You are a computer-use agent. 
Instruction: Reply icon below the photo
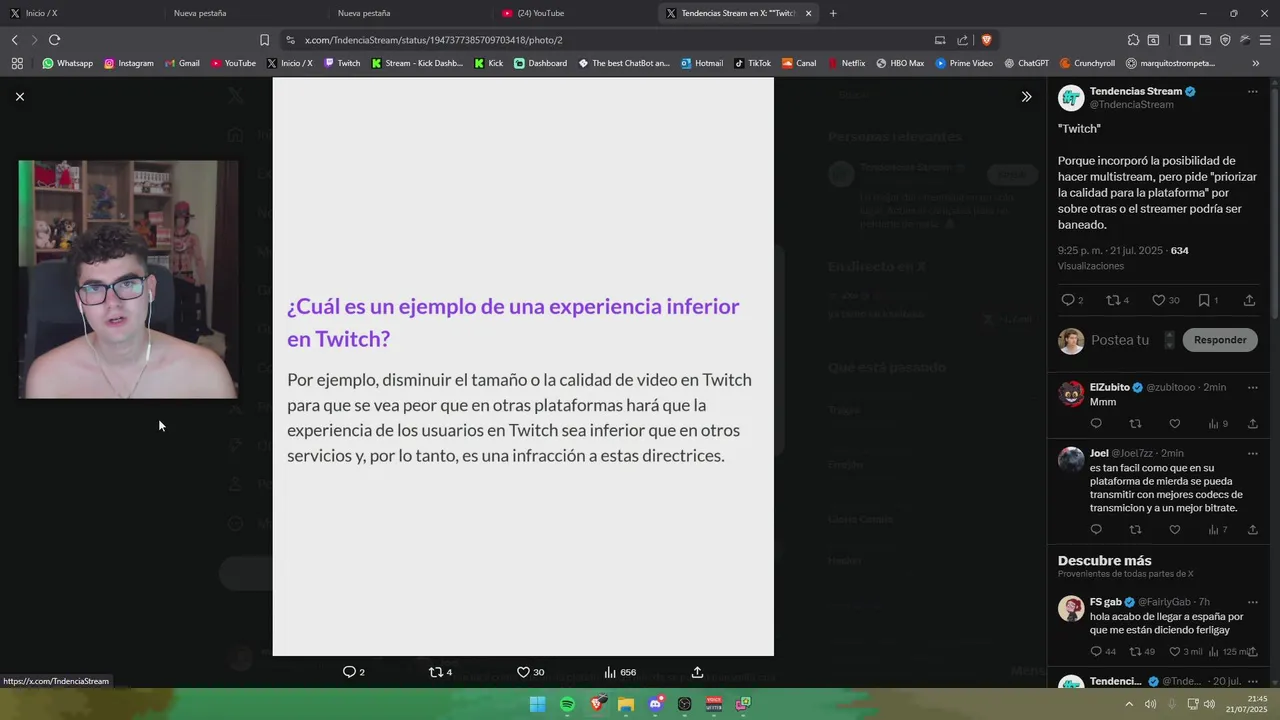(349, 672)
